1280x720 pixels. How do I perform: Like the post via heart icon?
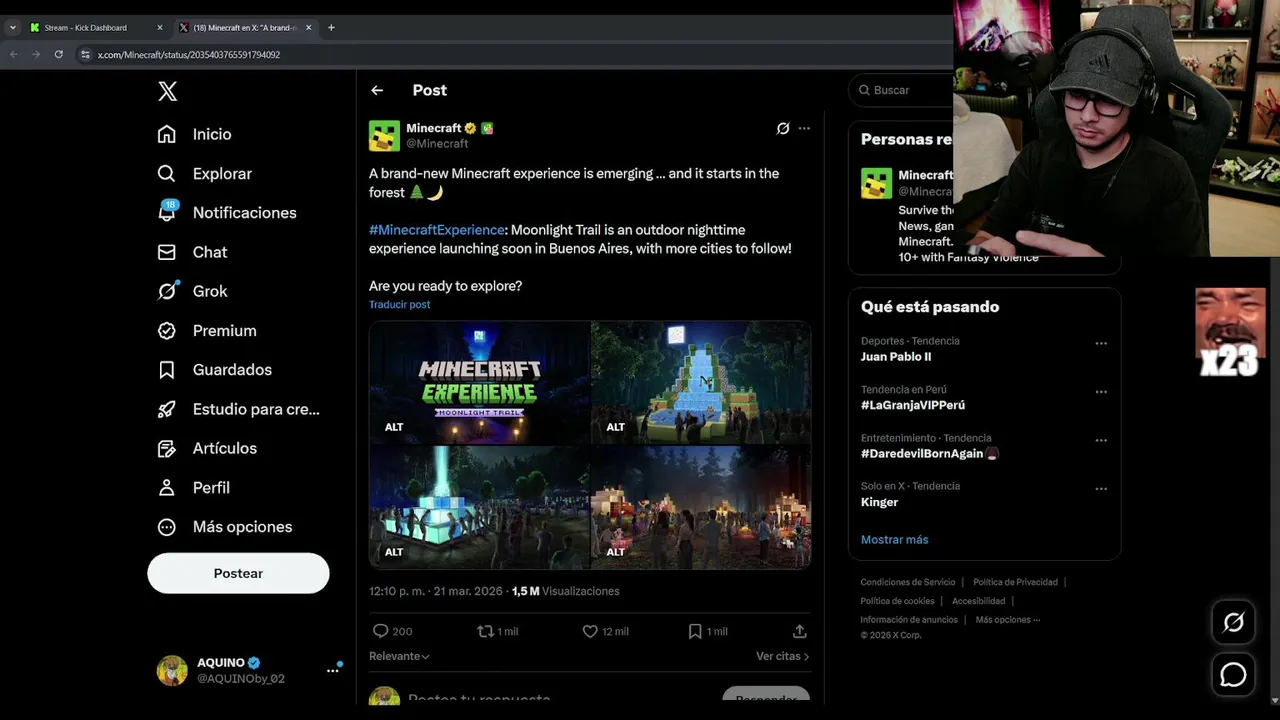590,631
